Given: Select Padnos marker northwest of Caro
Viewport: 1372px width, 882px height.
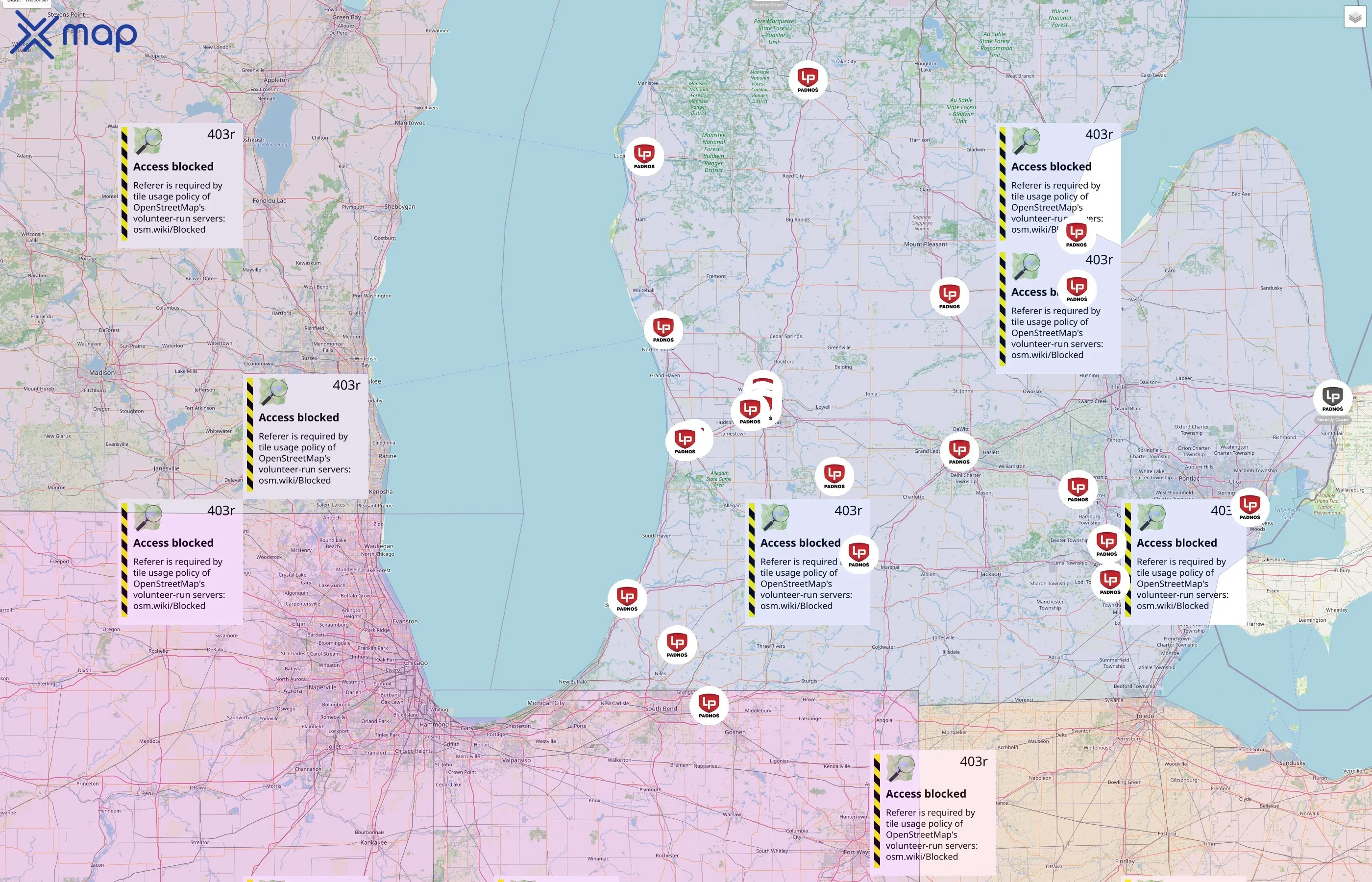Looking at the screenshot, I should [x=1077, y=289].
